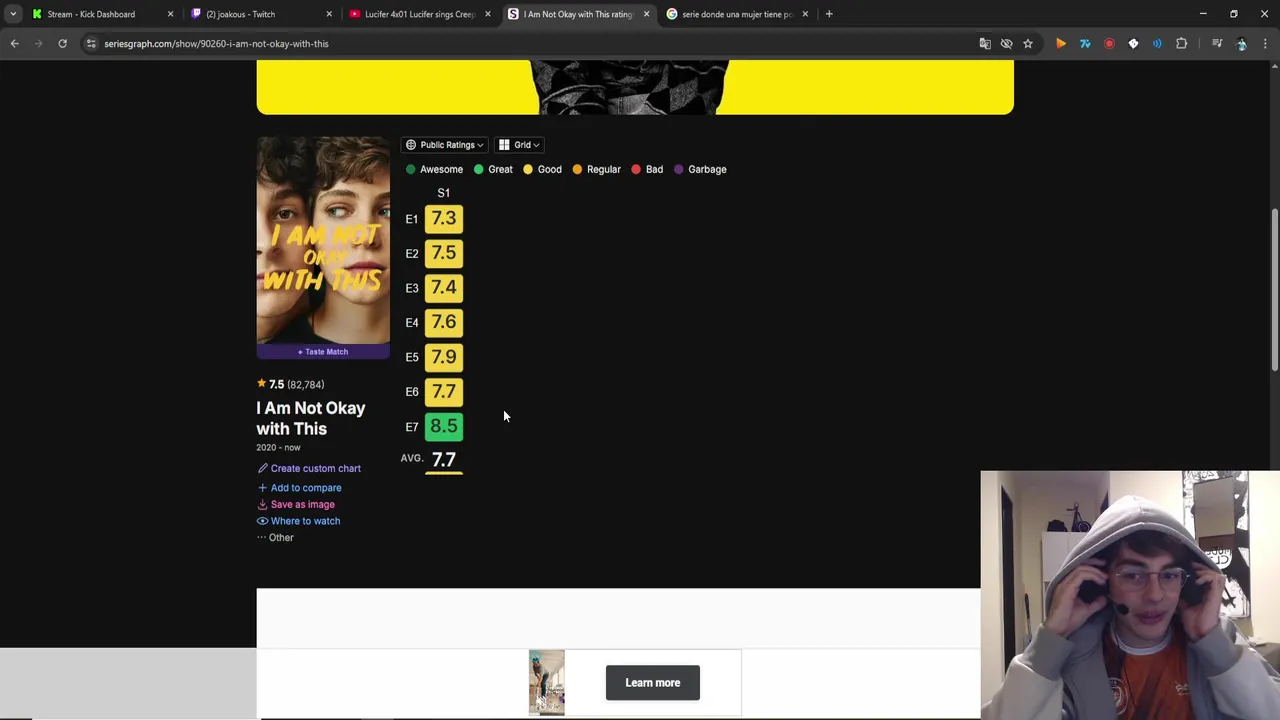
Task: Click the Learn more ad button
Action: pyautogui.click(x=652, y=683)
